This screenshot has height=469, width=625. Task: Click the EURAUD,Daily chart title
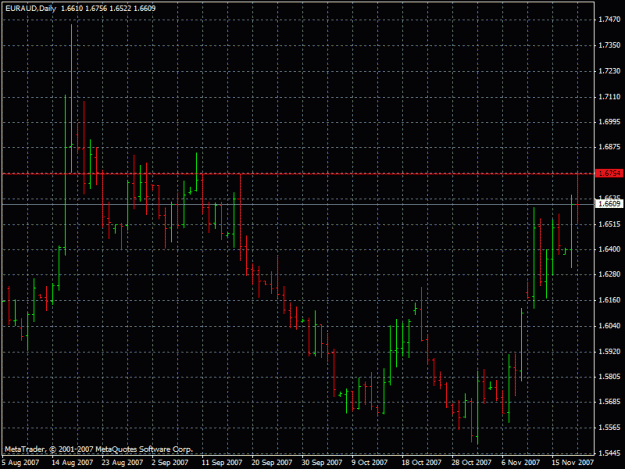31,8
